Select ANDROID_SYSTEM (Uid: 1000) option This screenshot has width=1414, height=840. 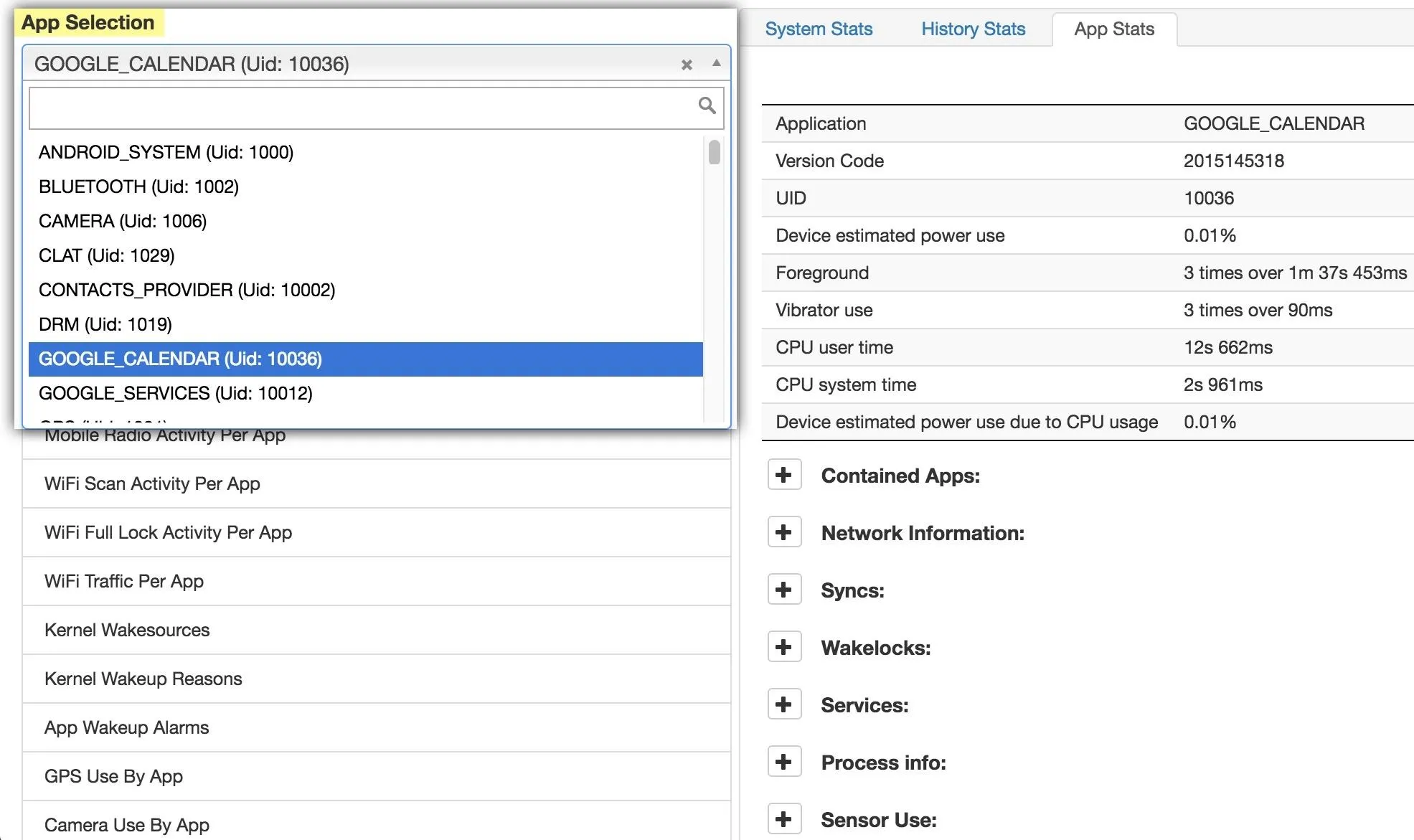click(365, 152)
